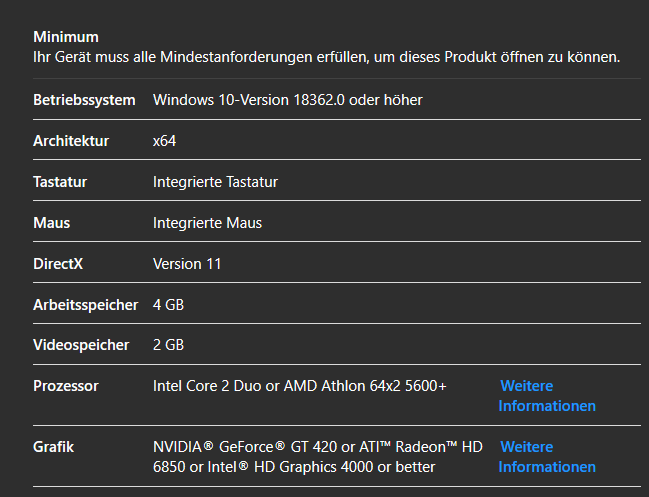The image size is (649, 497).
Task: Click the Arbeitsspeicher row label
Action: [85, 305]
